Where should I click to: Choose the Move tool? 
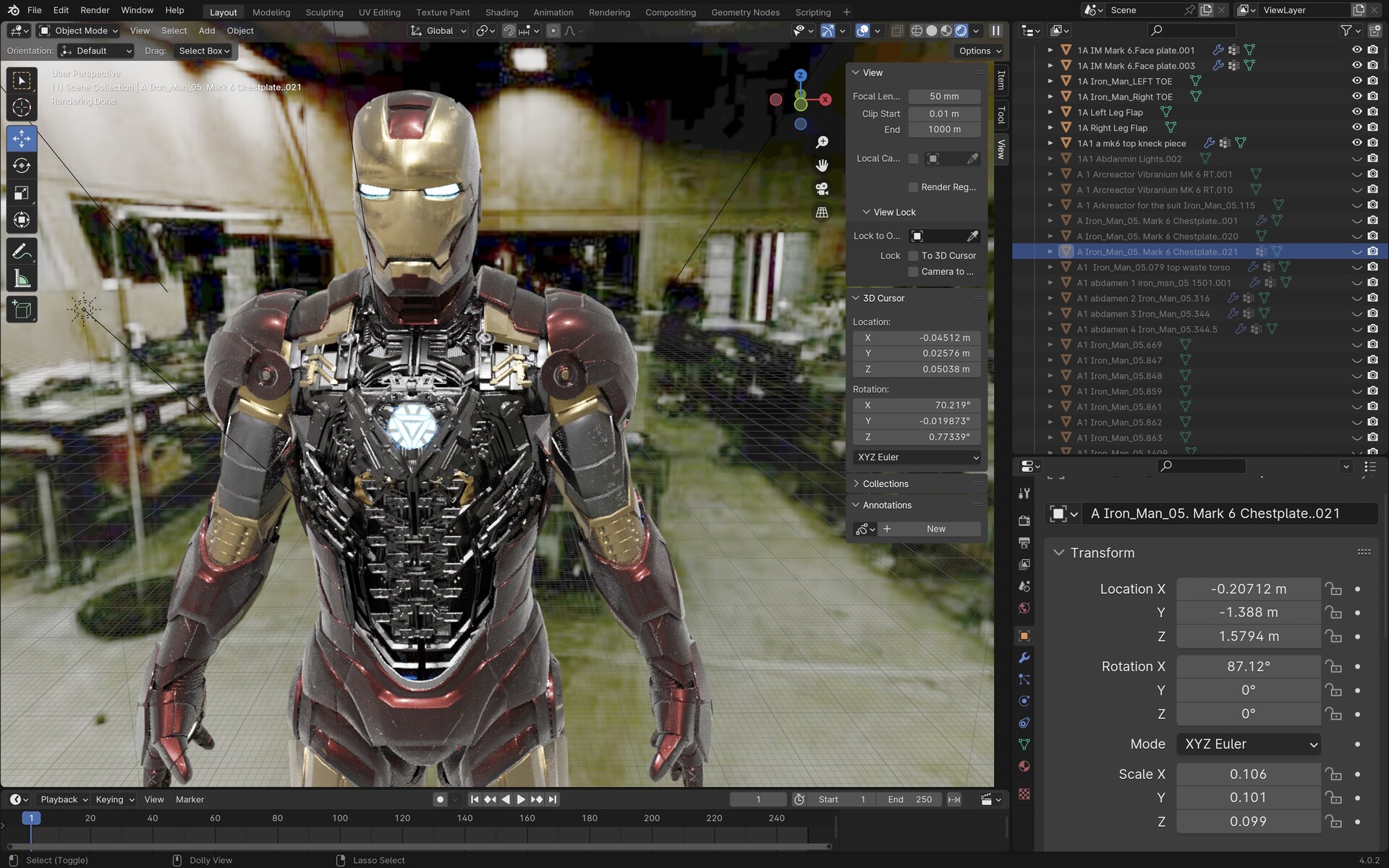coord(22,138)
